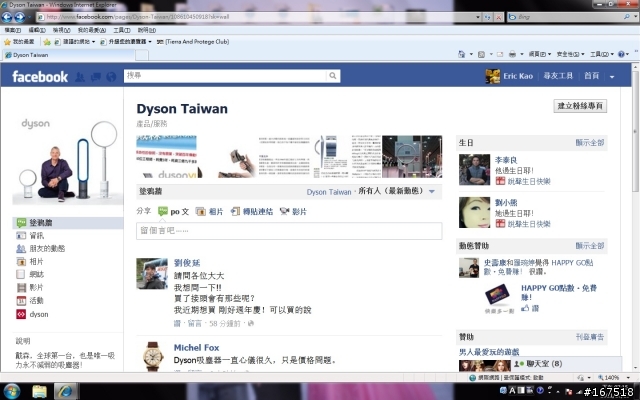Viewport: 640px width, 400px height.
Task: Click the 讚 thumbs-up under HAPPY GO ad
Action: coord(530,308)
